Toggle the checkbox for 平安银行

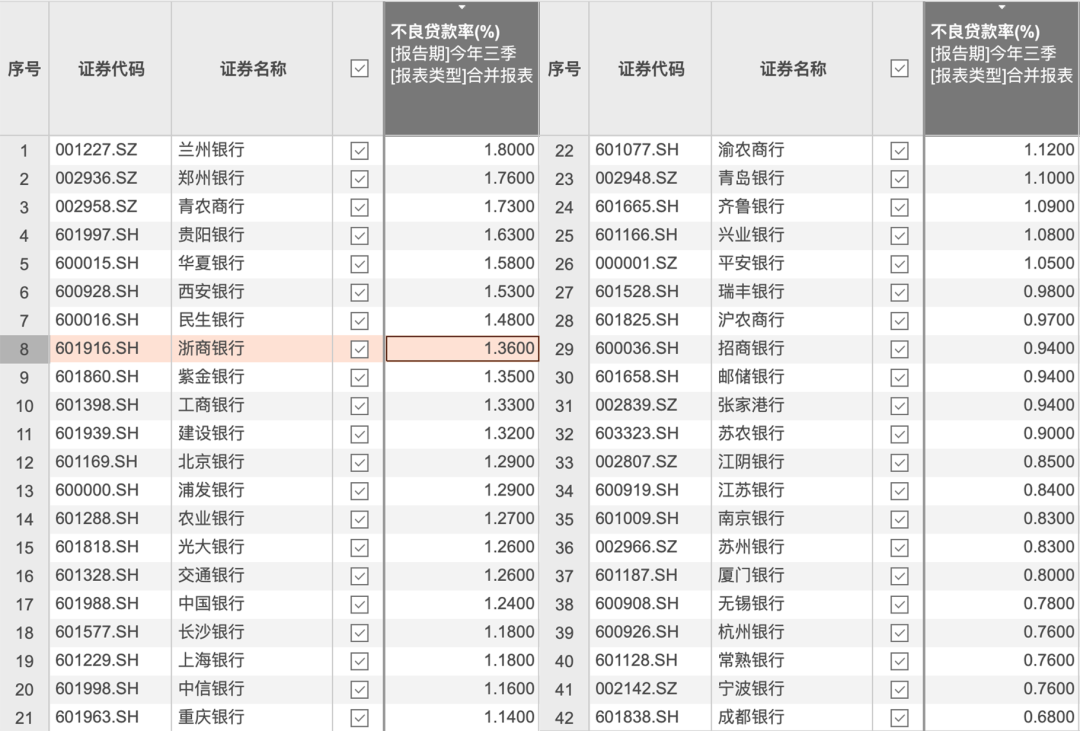[x=897, y=264]
